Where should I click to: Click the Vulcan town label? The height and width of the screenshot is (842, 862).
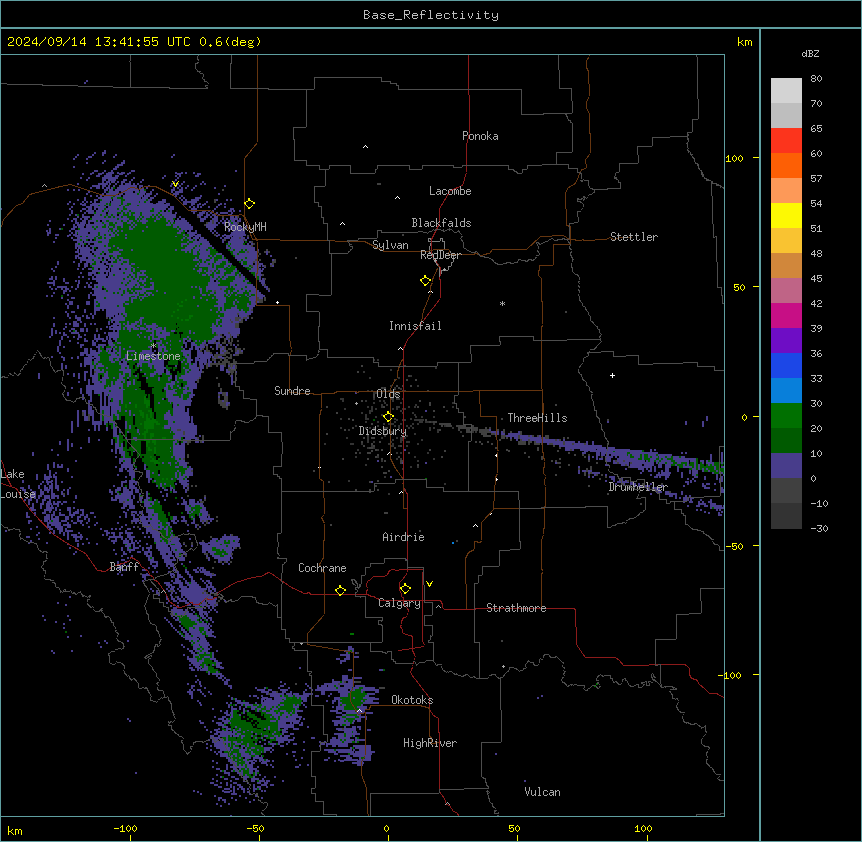pos(543,792)
